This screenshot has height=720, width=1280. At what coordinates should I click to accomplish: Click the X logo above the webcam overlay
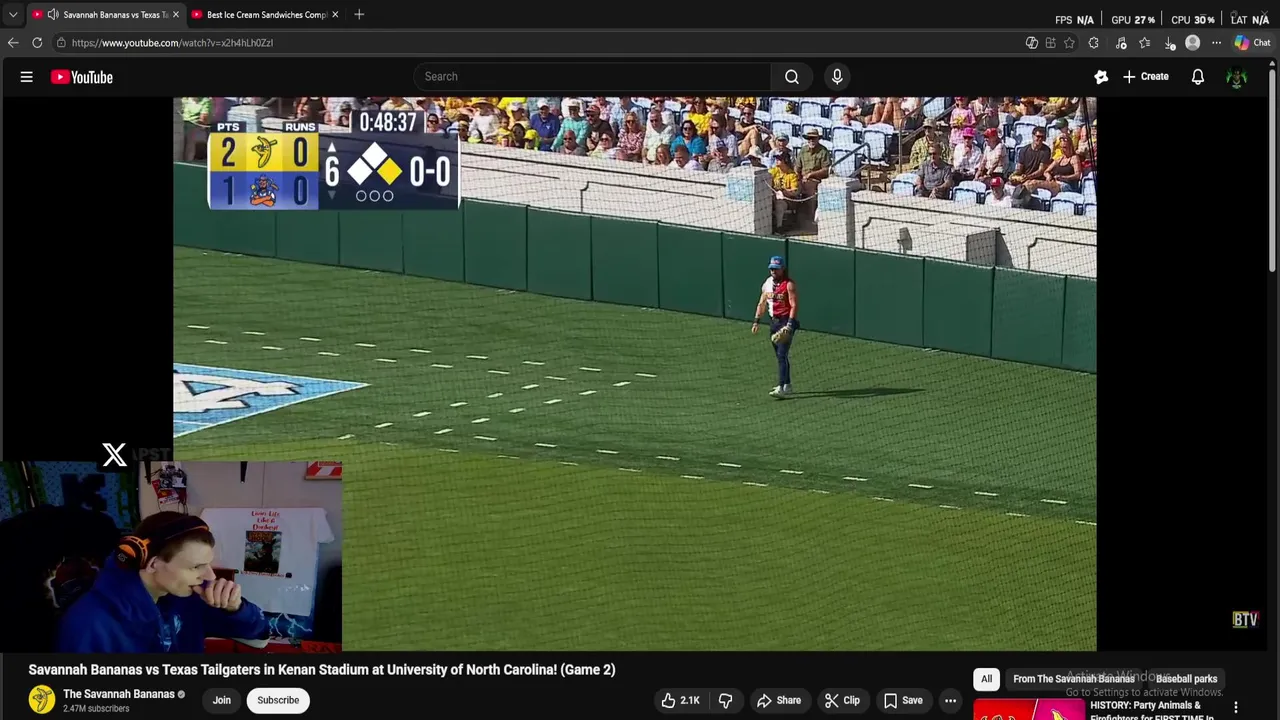114,456
